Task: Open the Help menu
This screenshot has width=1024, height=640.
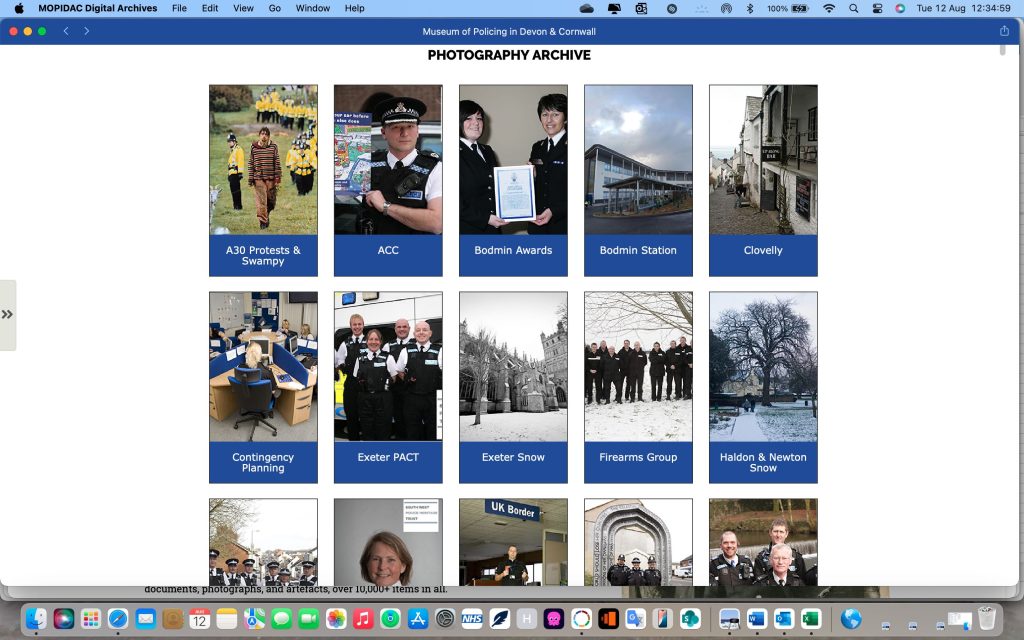Action: click(355, 8)
